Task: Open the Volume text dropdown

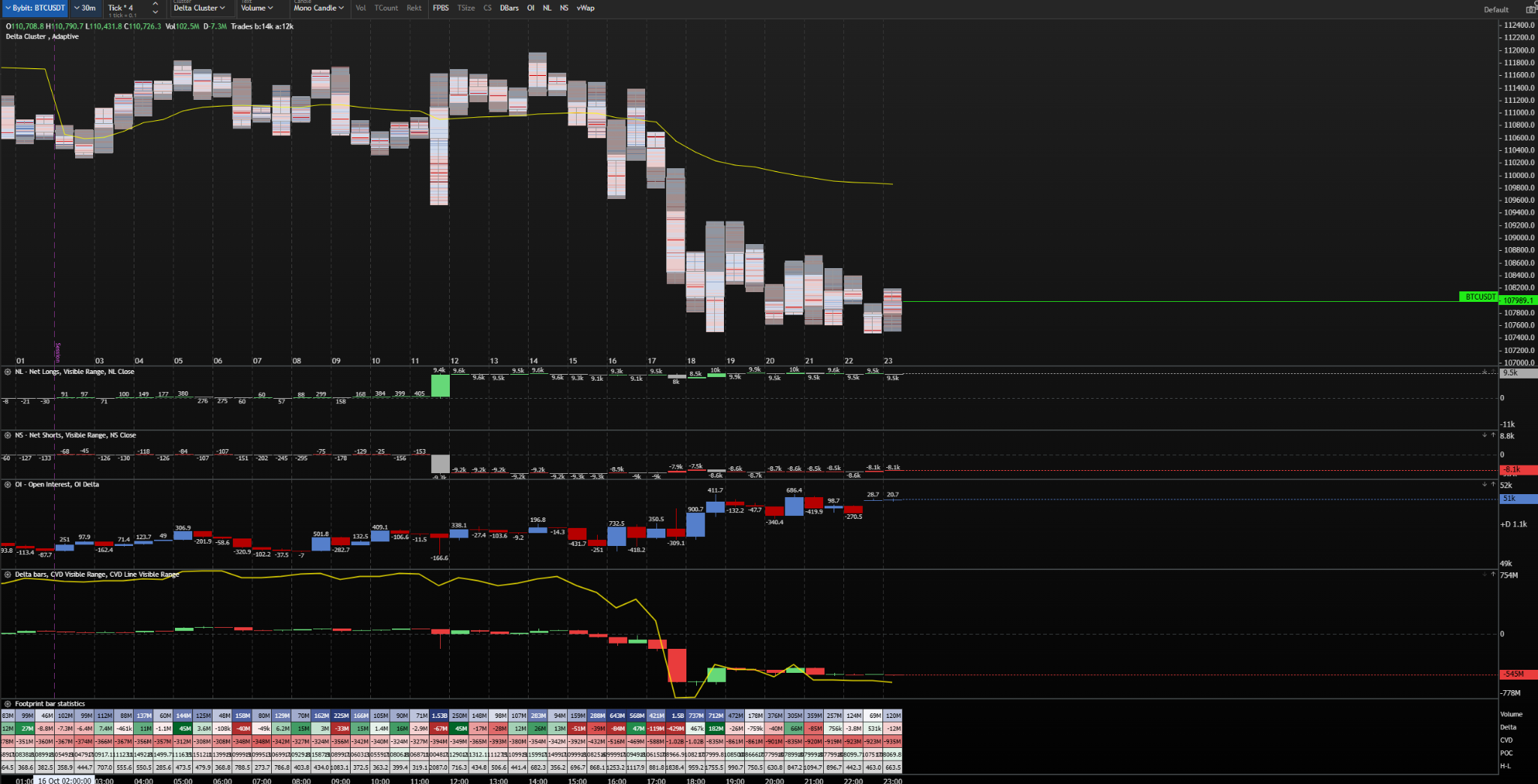Action: 257,8
